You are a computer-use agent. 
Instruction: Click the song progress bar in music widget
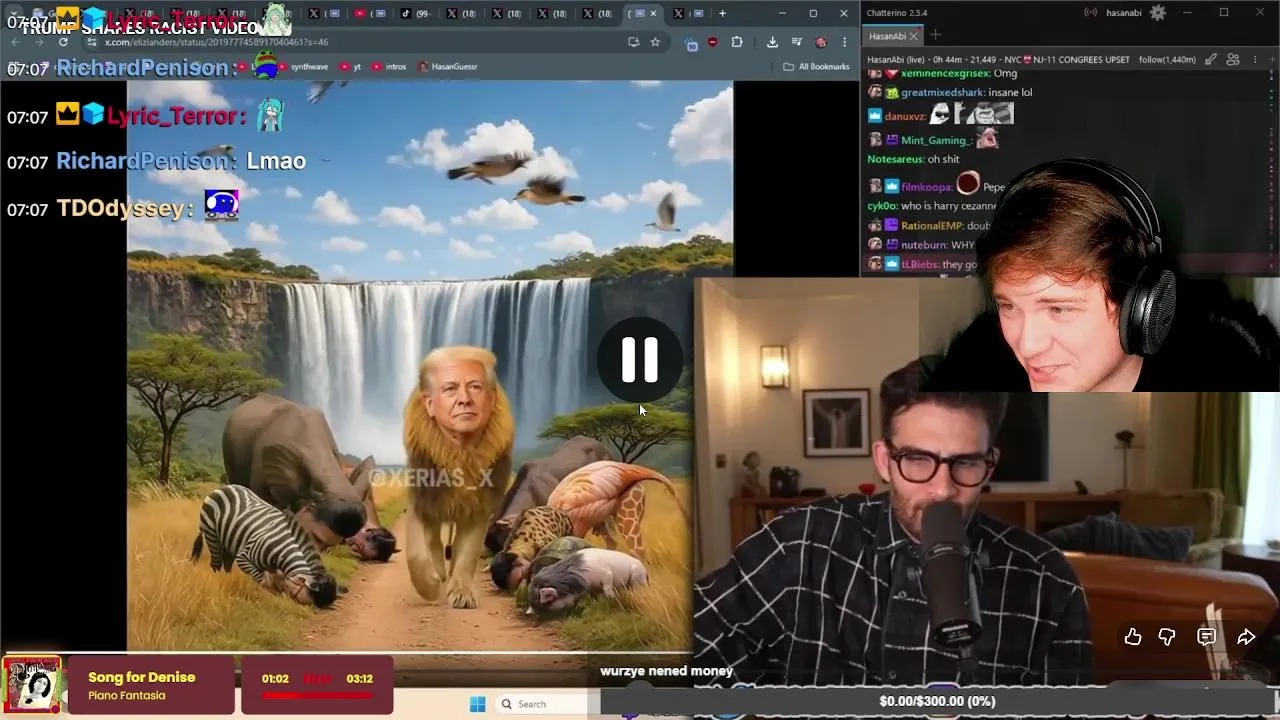tap(317, 694)
